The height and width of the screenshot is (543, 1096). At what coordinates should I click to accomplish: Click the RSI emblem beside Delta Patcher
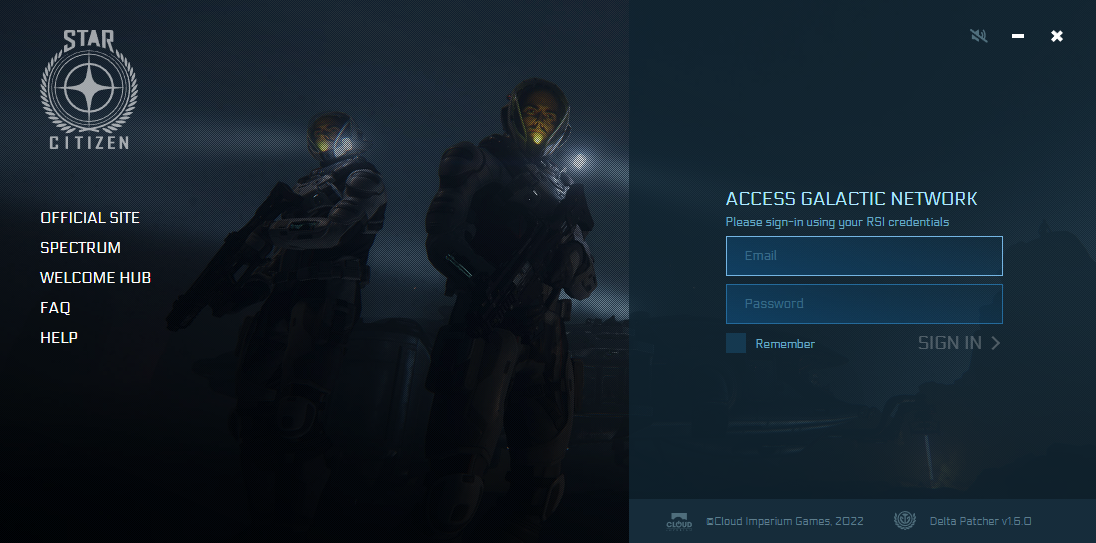[x=905, y=521]
